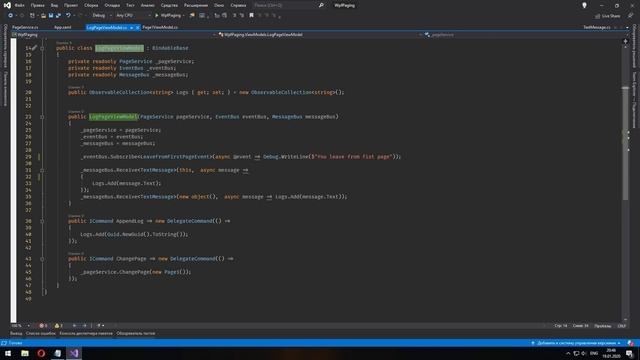
Task: Open the Расширения menu
Action: tap(196, 5)
